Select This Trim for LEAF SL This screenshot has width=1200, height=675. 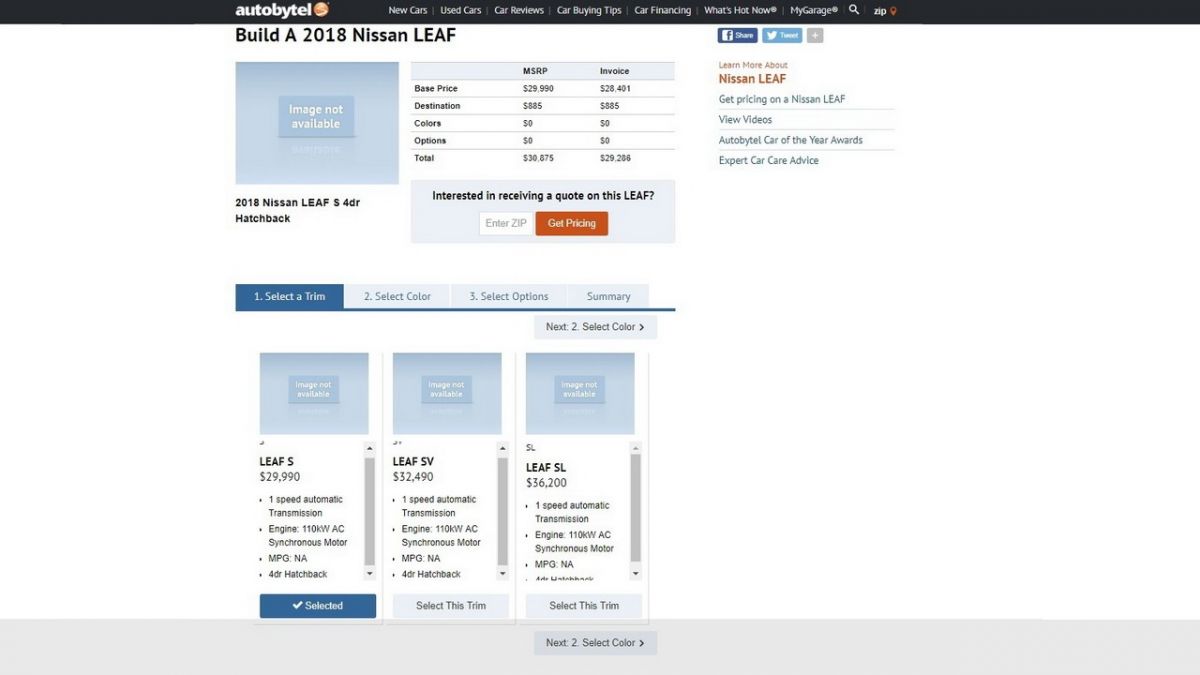coord(584,606)
